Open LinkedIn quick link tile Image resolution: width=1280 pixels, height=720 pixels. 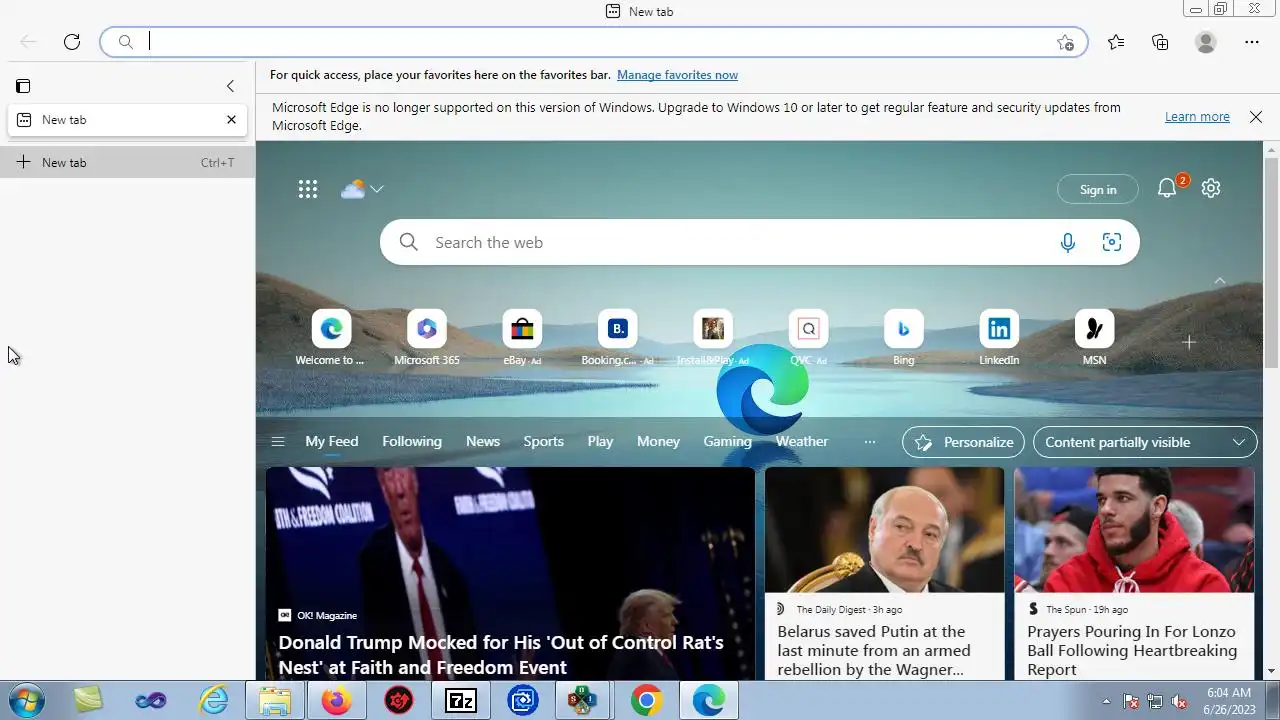[999, 339]
